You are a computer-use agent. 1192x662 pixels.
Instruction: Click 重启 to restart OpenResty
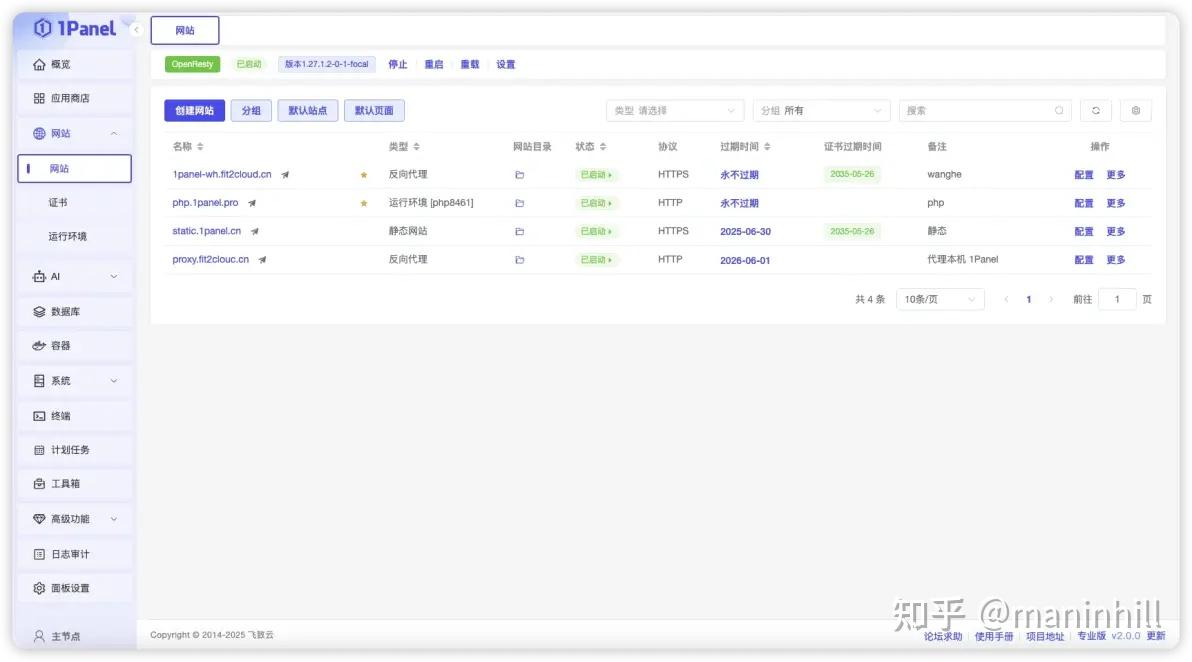pos(433,65)
